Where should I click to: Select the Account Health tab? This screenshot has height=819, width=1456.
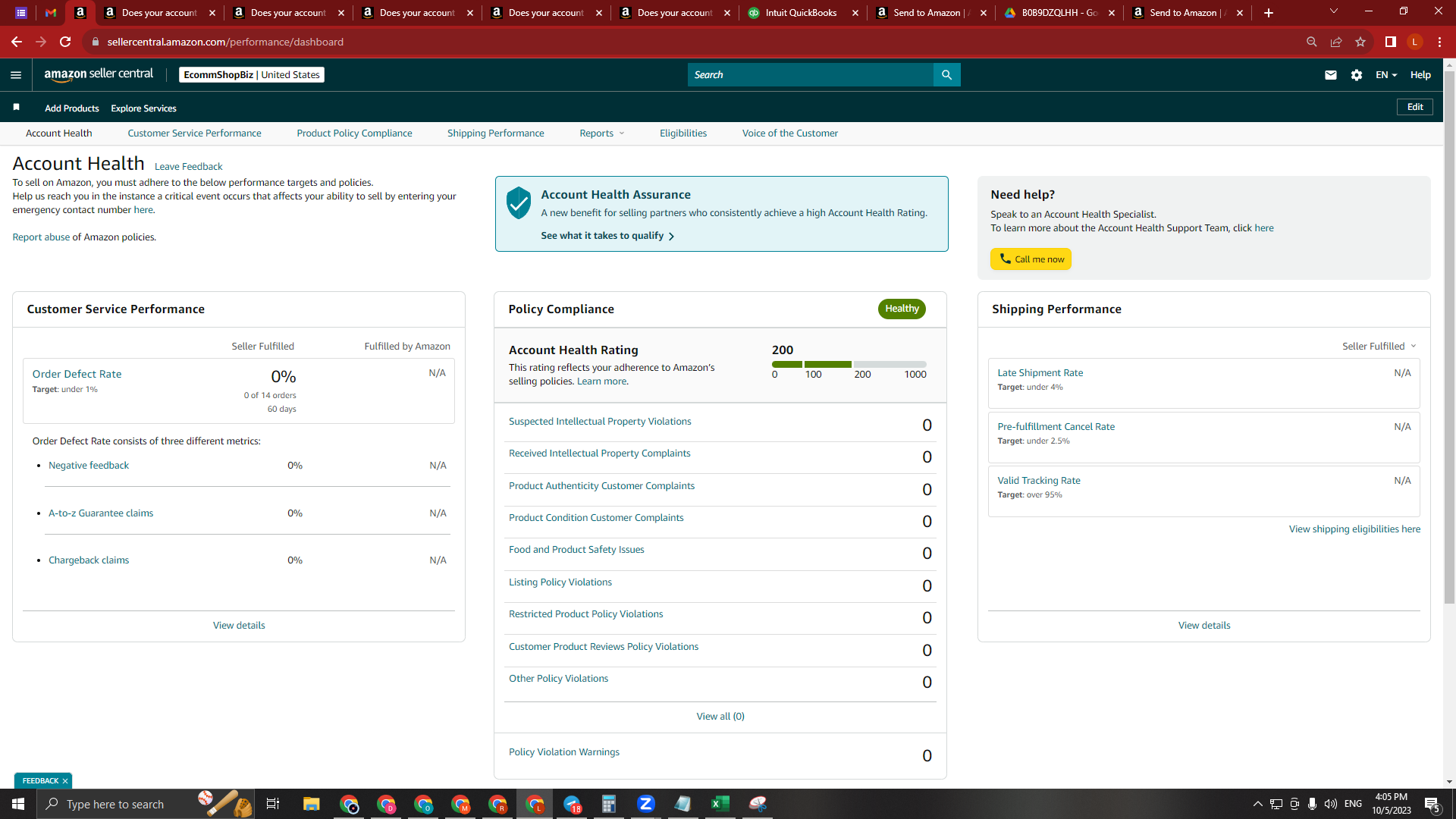(x=59, y=133)
